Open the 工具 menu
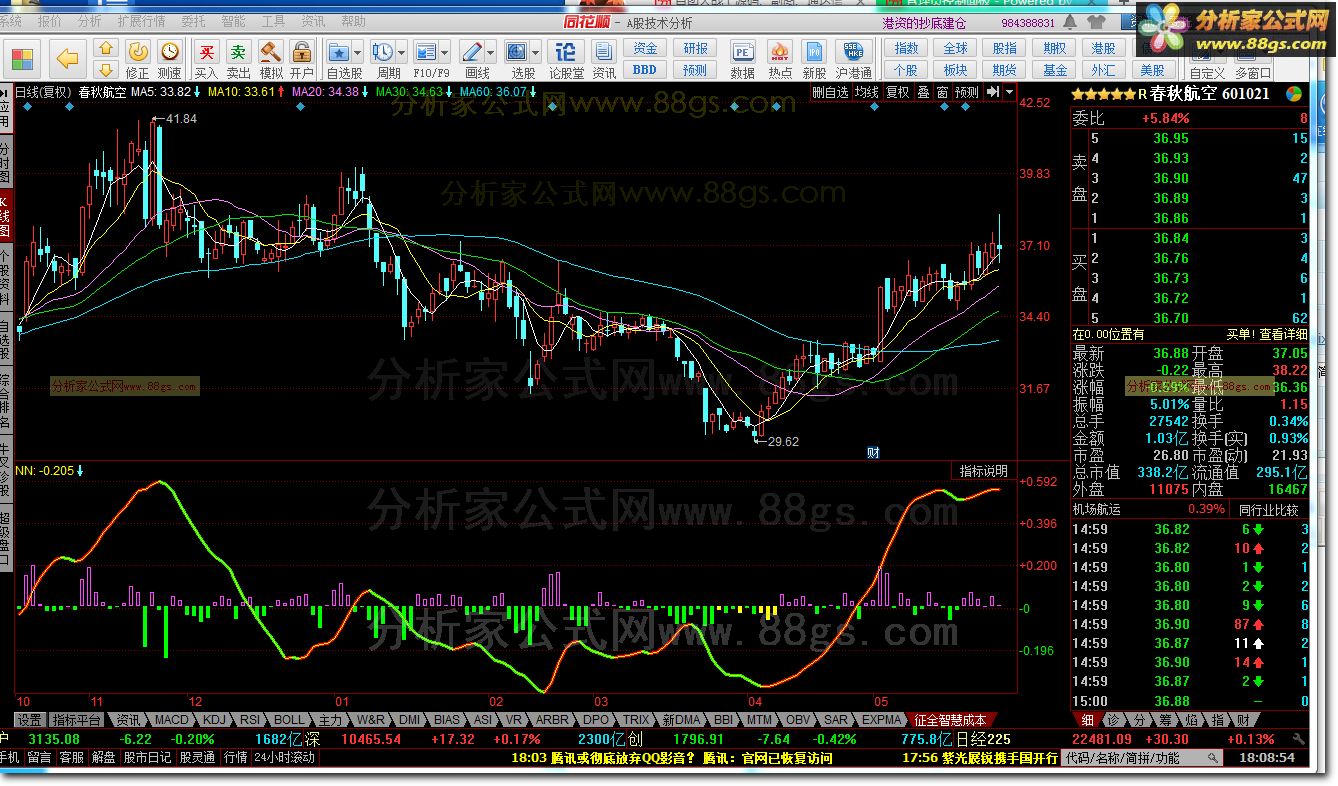This screenshot has width=1338, height=786. pos(273,21)
